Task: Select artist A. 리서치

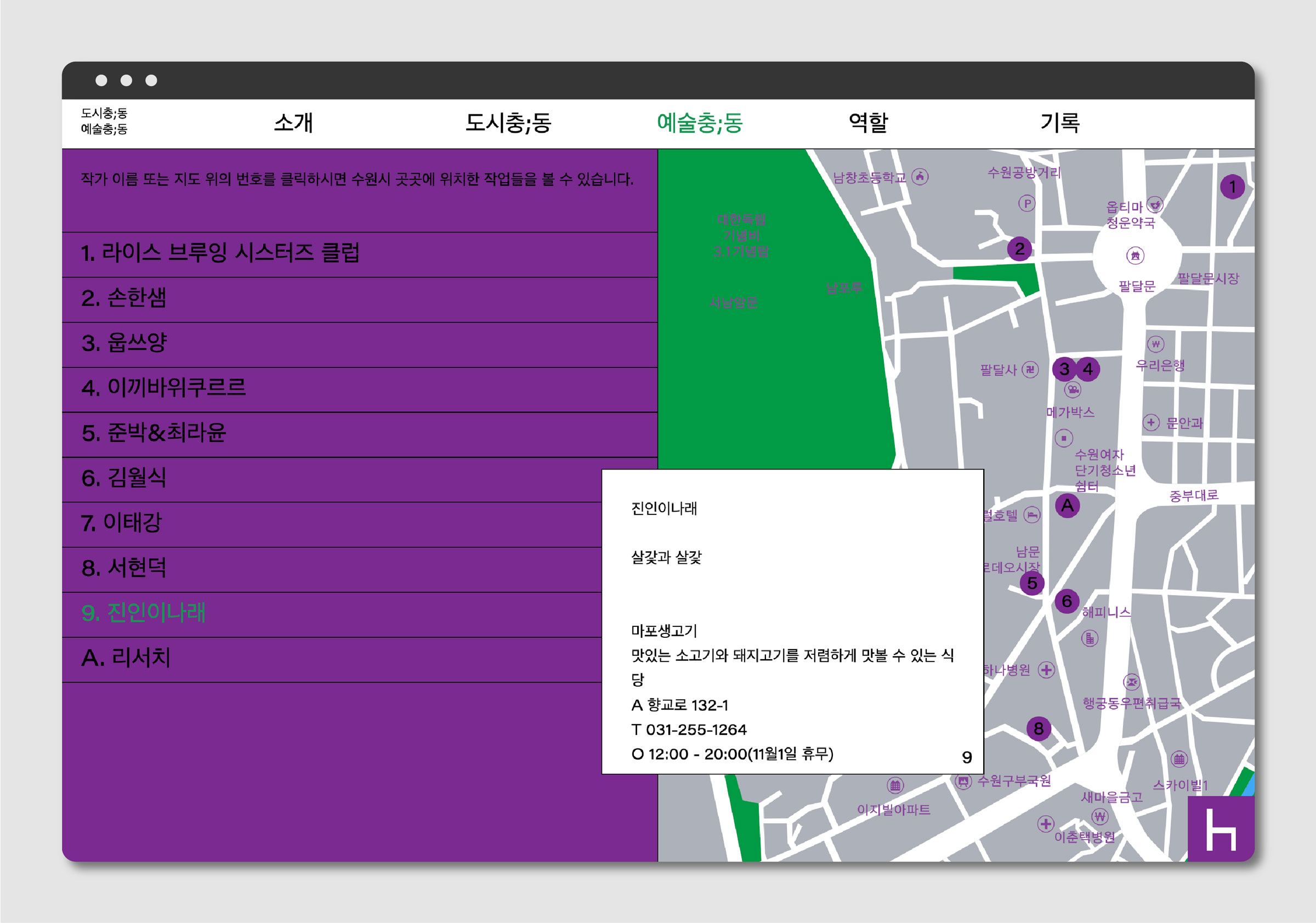Action: point(331,660)
